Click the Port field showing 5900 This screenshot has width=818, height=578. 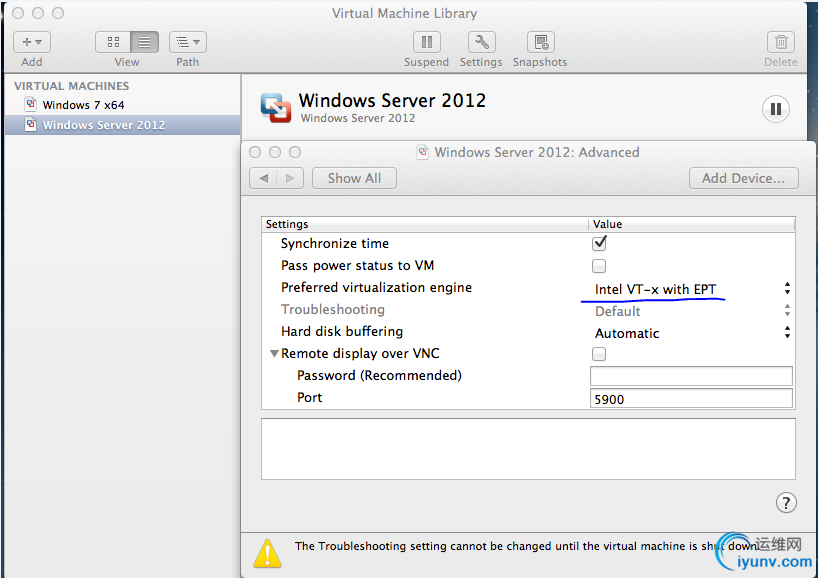pos(691,399)
